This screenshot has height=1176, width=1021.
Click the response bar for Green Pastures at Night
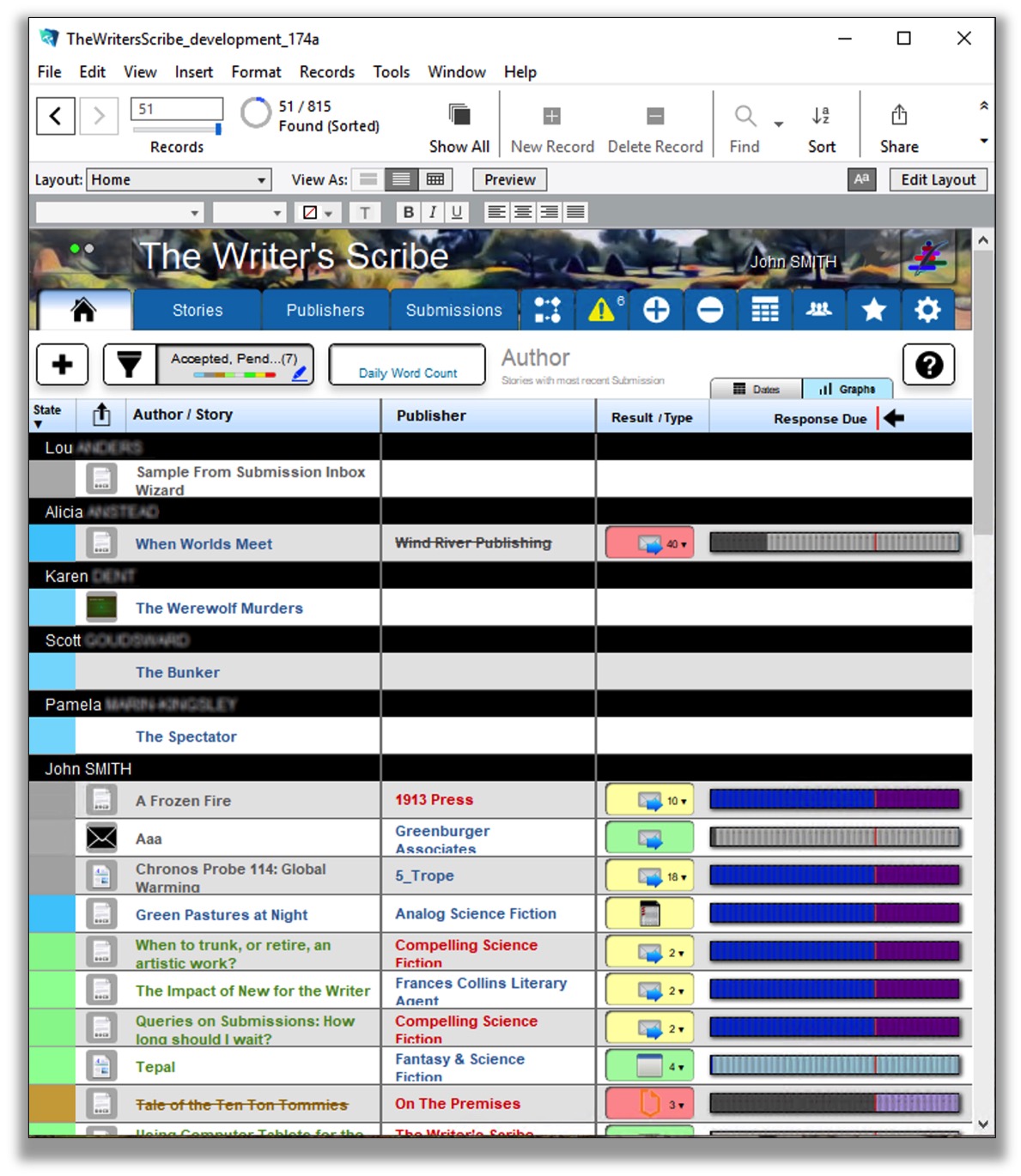[x=834, y=913]
